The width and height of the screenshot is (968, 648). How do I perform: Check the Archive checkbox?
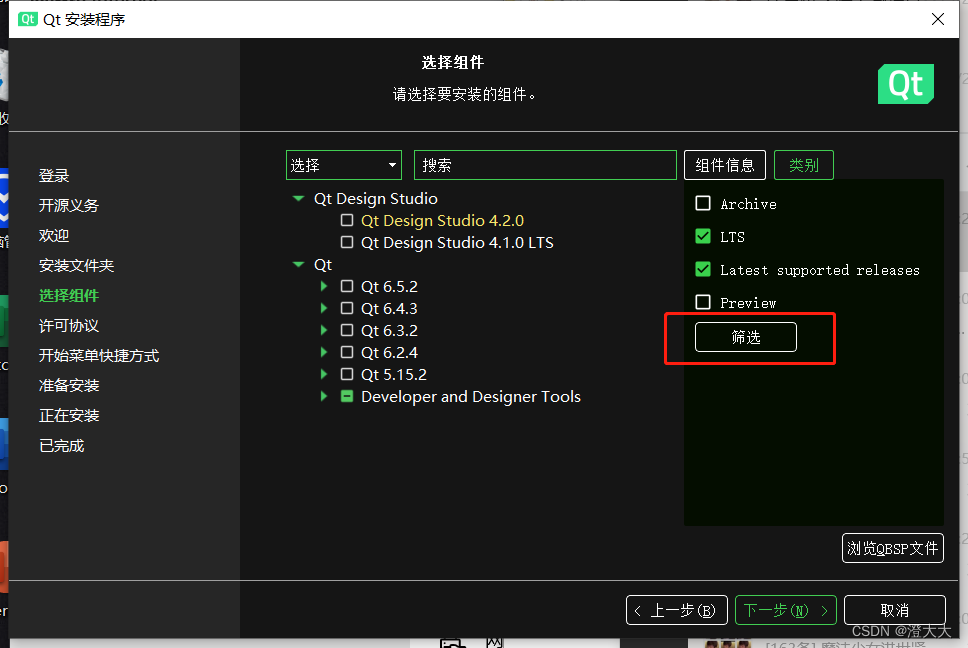(703, 203)
